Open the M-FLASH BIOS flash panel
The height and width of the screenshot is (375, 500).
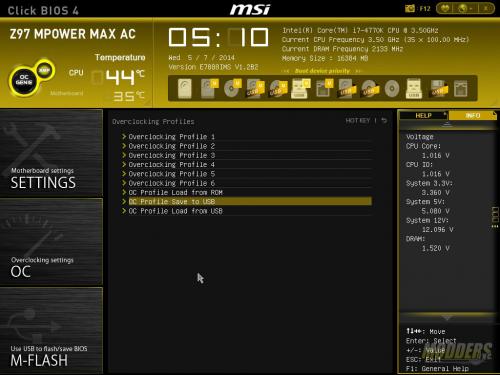coord(51,330)
